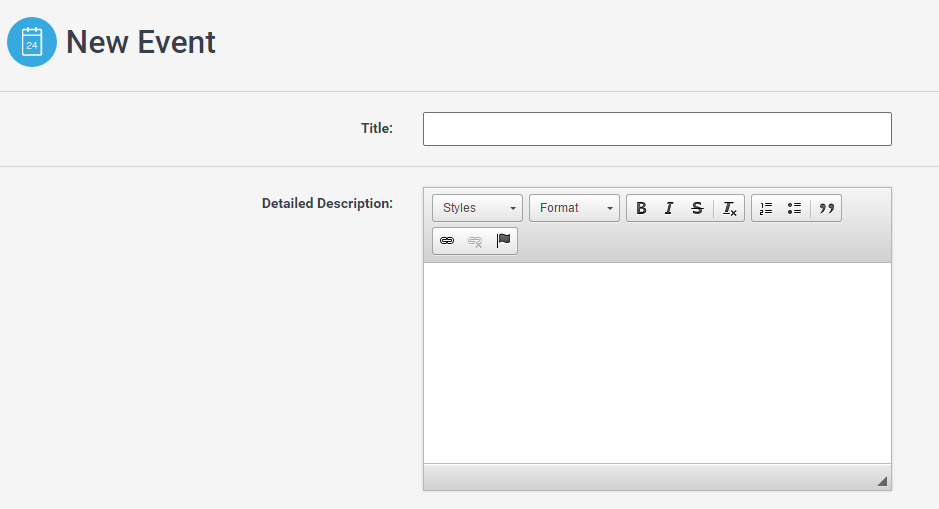Focus the Title input field
The image size is (939, 509).
coord(656,129)
